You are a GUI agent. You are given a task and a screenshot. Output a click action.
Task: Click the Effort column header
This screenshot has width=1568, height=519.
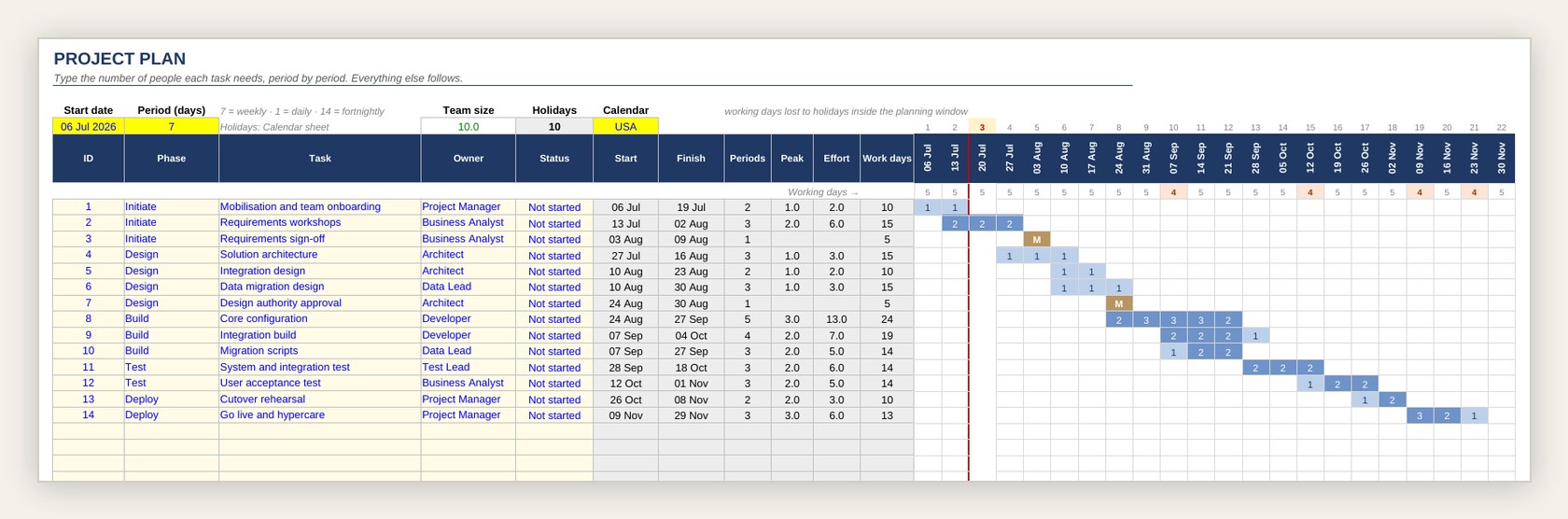836,158
